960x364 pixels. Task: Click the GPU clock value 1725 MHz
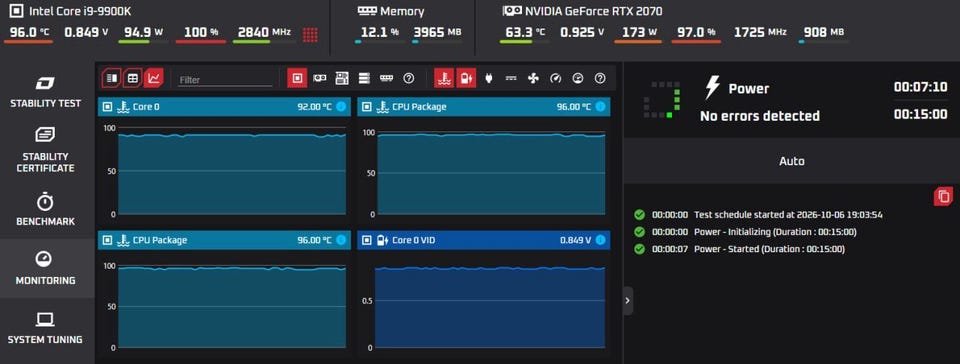pyautogui.click(x=760, y=32)
